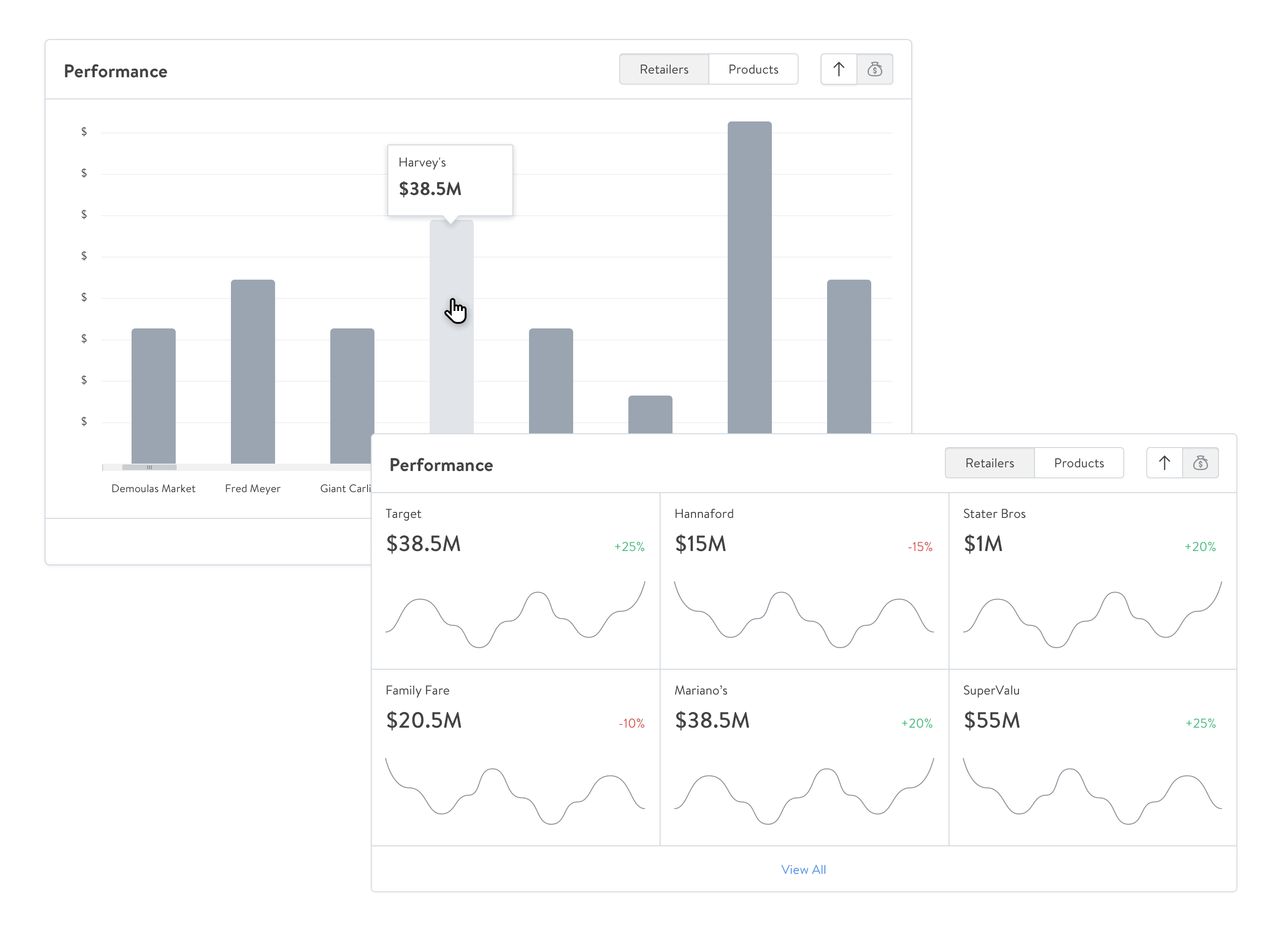Click the Mariano's sparkline chart
1288x942 pixels.
(x=803, y=791)
